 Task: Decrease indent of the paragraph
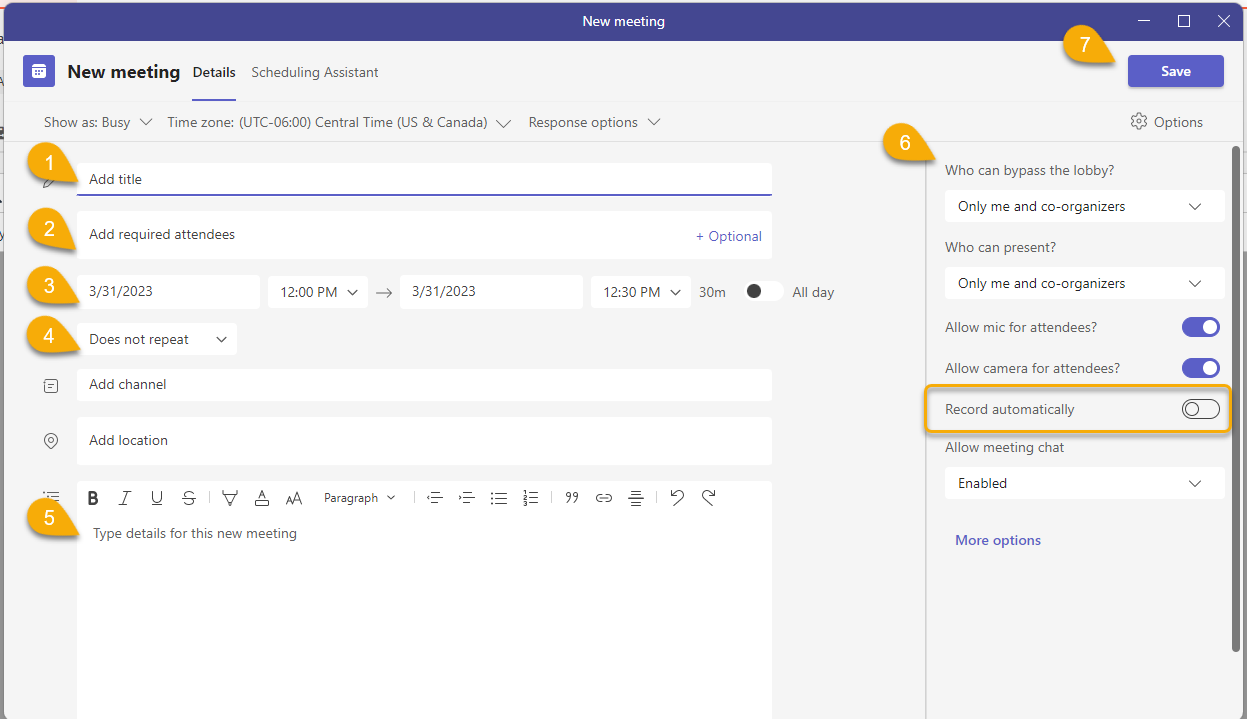coord(434,498)
